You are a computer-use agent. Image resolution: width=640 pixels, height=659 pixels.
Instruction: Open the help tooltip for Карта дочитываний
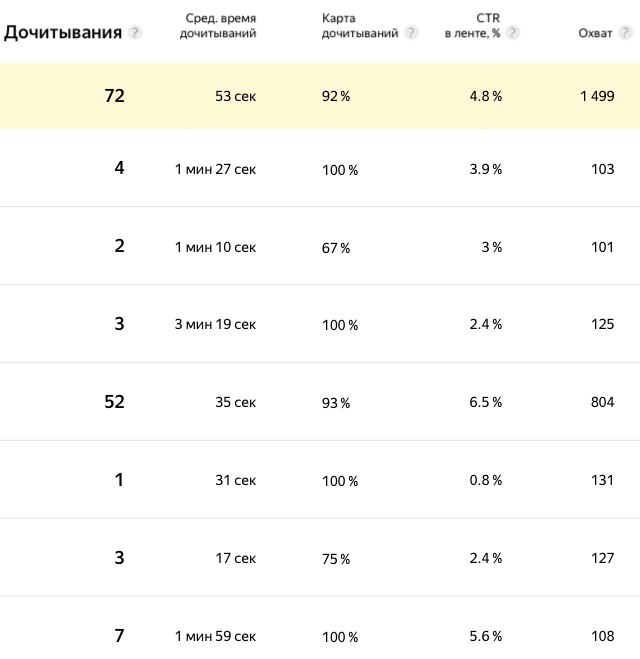pos(411,32)
